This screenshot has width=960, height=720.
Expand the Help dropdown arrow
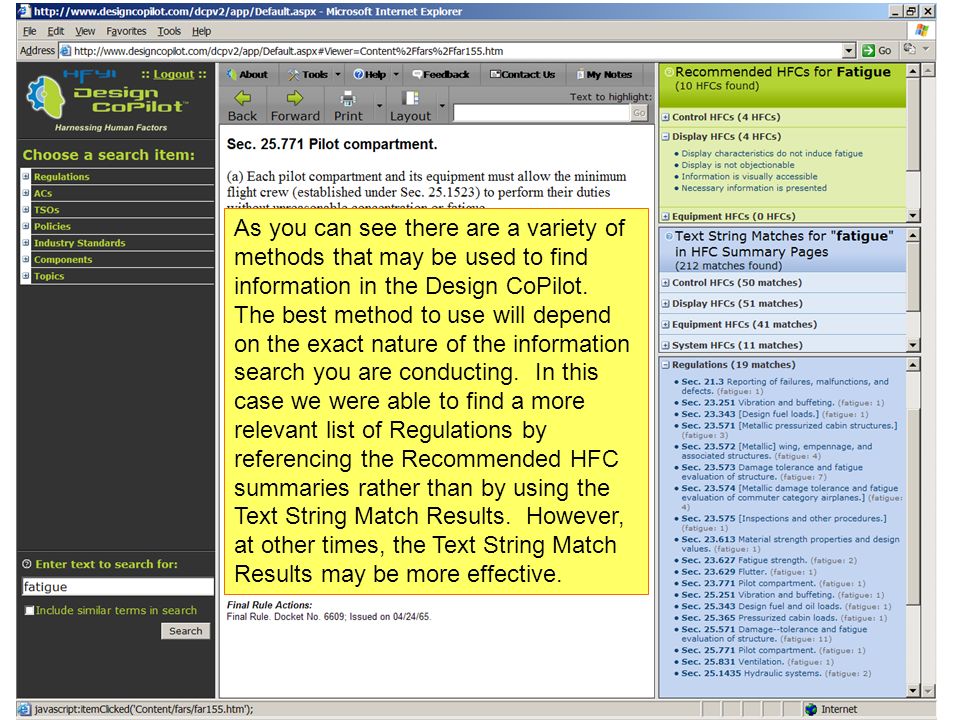pos(396,74)
